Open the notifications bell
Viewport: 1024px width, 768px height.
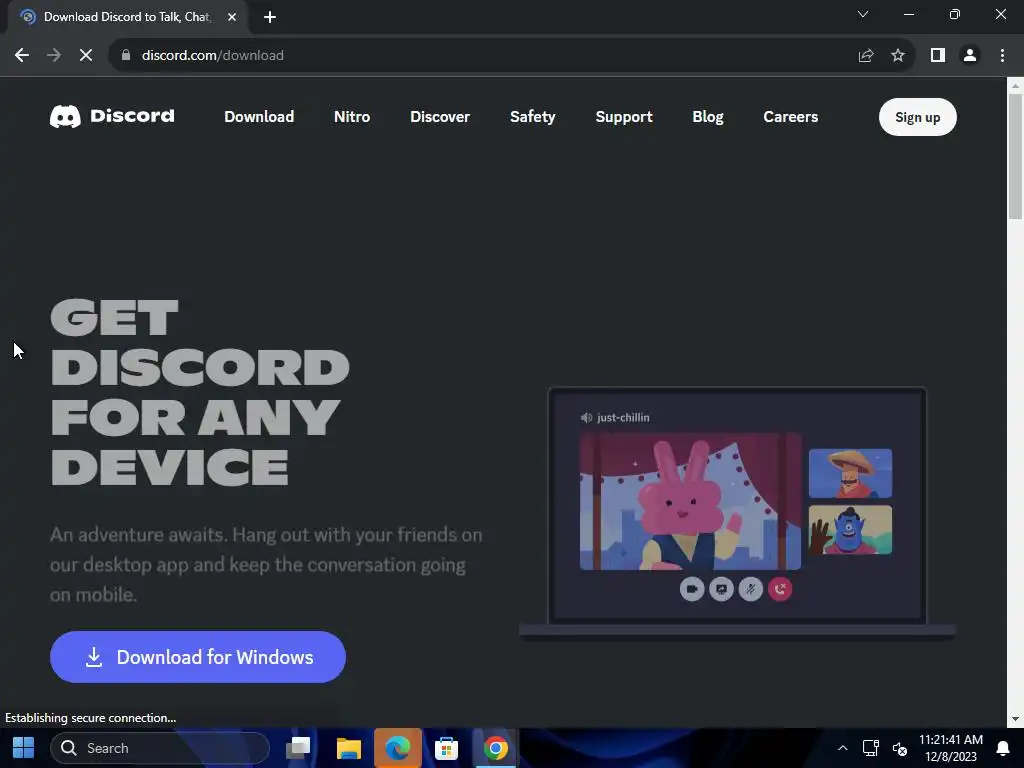coord(1002,748)
